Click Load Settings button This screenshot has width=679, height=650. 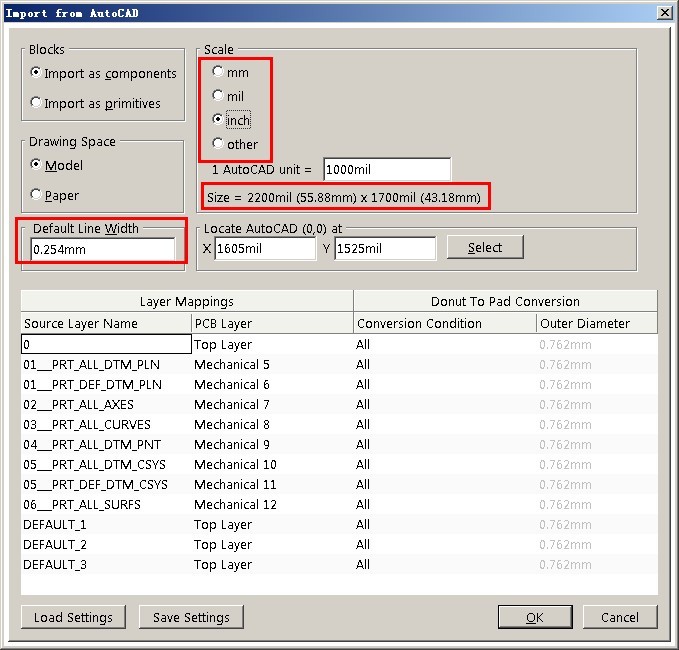pos(73,617)
